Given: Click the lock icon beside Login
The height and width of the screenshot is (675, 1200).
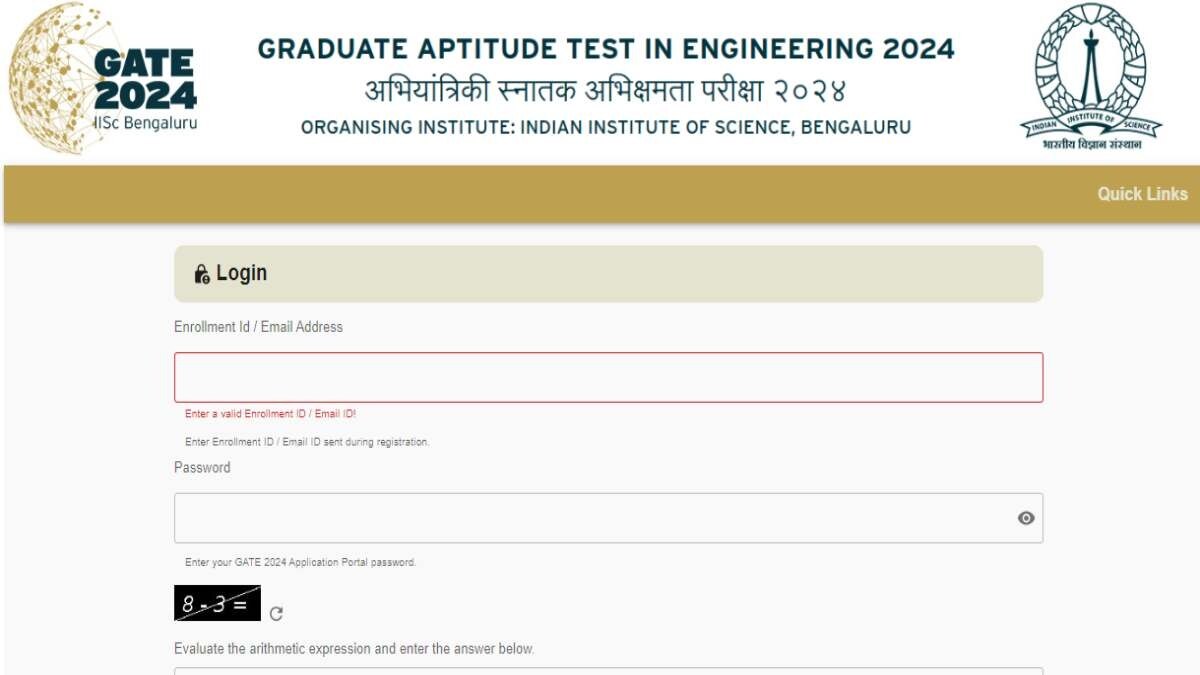Looking at the screenshot, I should pos(202,274).
